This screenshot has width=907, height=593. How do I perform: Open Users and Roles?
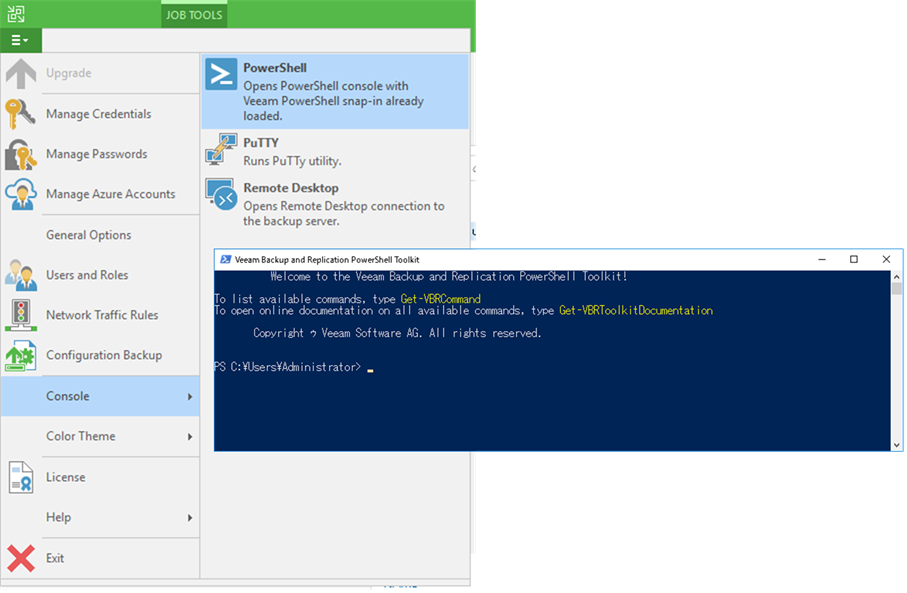[100, 275]
